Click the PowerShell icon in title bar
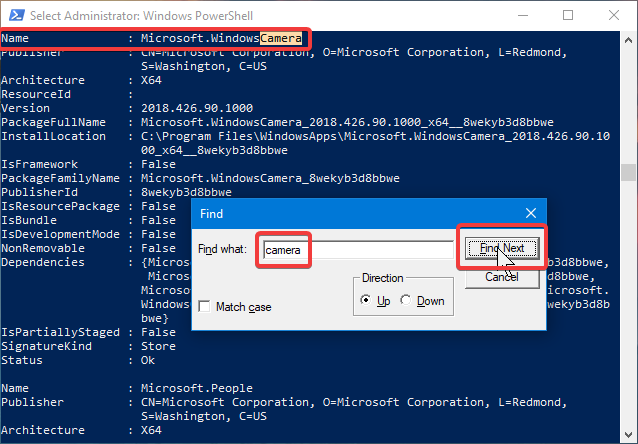Viewport: 638px width, 444px height. click(x=16, y=15)
